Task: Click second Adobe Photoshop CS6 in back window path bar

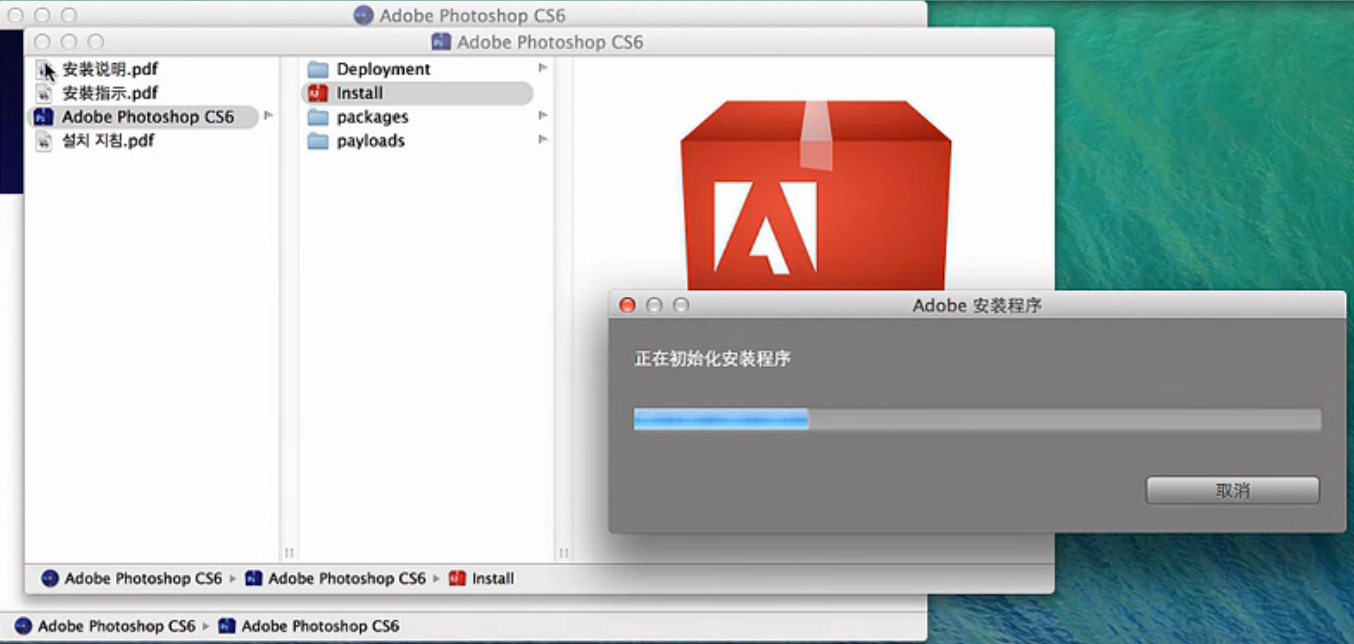Action: click(x=320, y=626)
